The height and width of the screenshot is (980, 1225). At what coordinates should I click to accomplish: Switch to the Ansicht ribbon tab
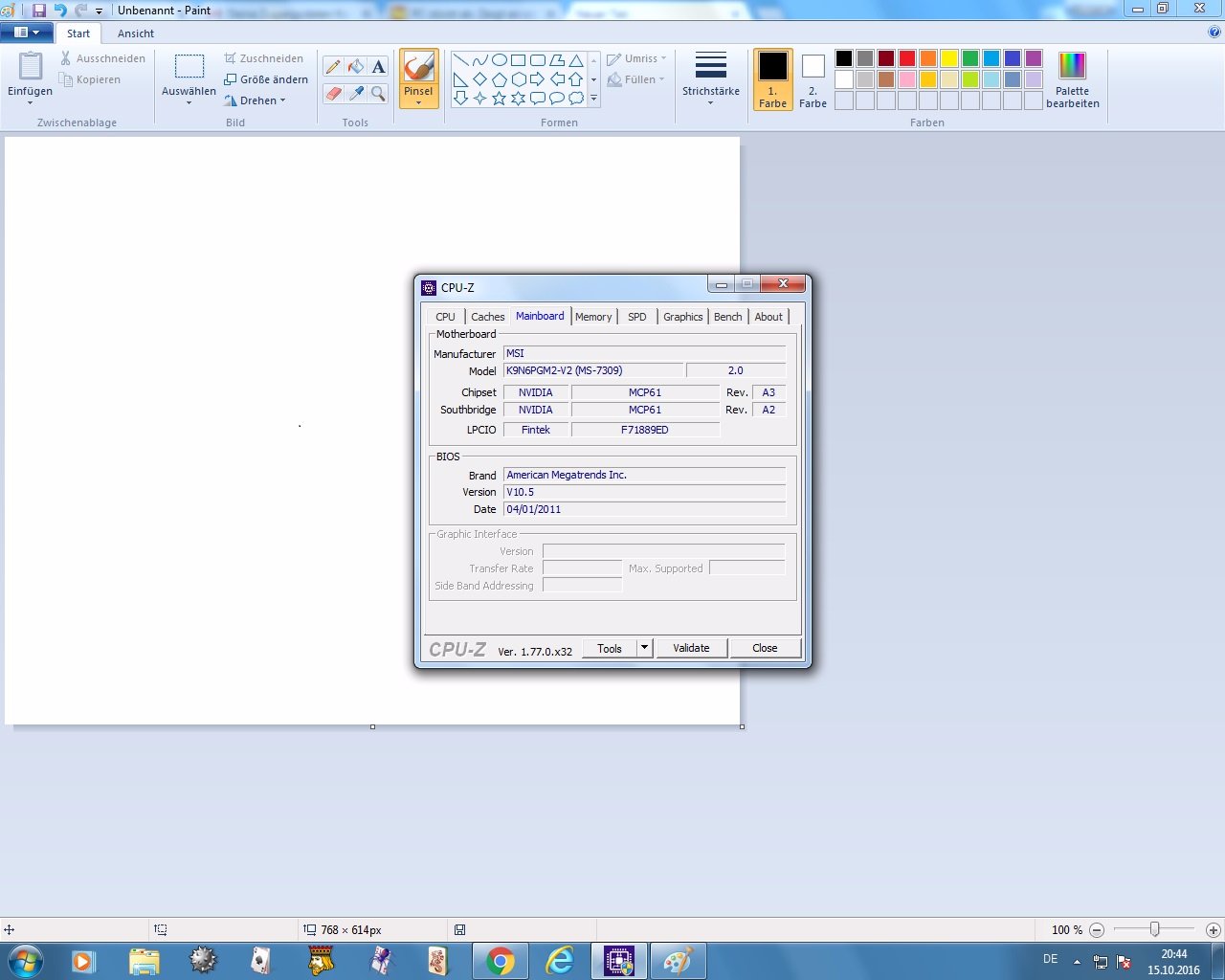tap(136, 33)
